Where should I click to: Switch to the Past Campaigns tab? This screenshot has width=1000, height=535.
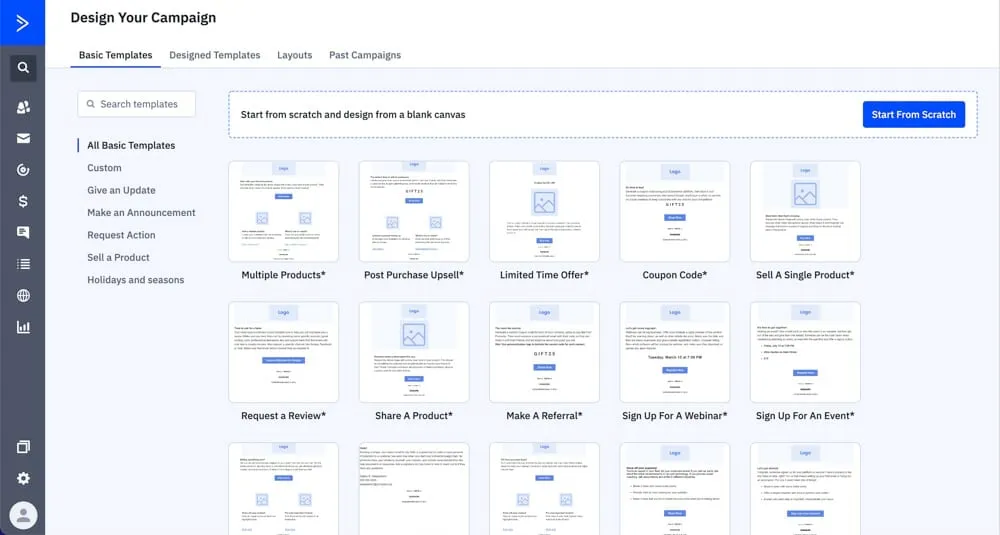pyautogui.click(x=365, y=55)
